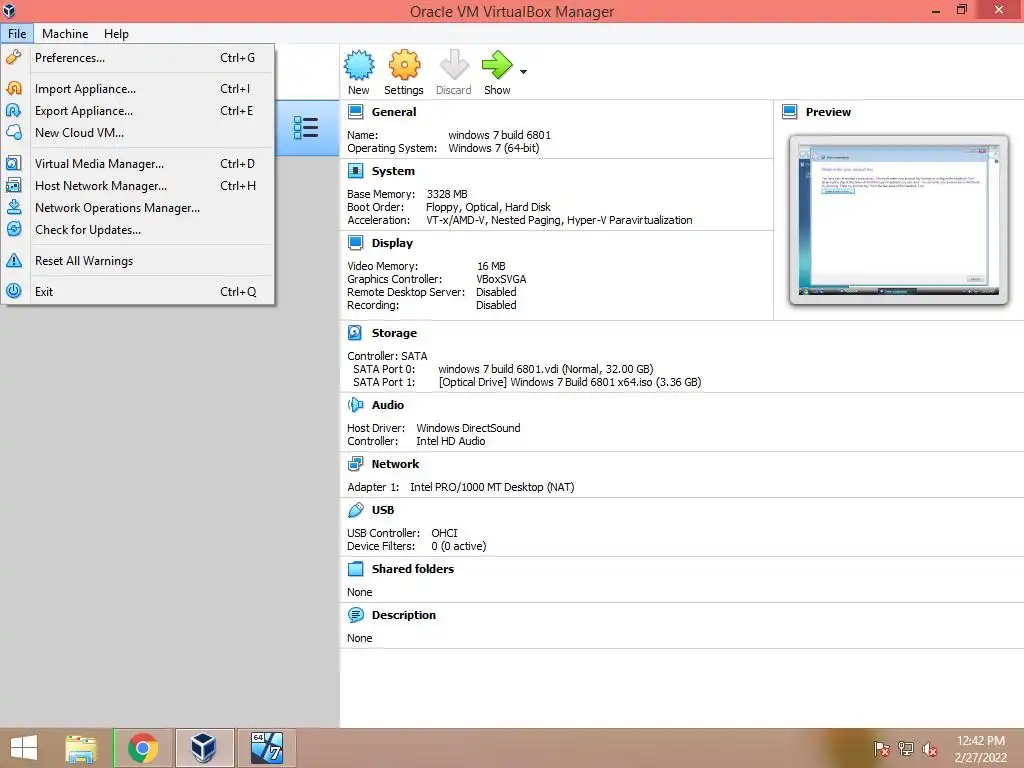Click the Windows 7 VM taskbar icon
Screen dimensions: 1024x768
click(266, 748)
